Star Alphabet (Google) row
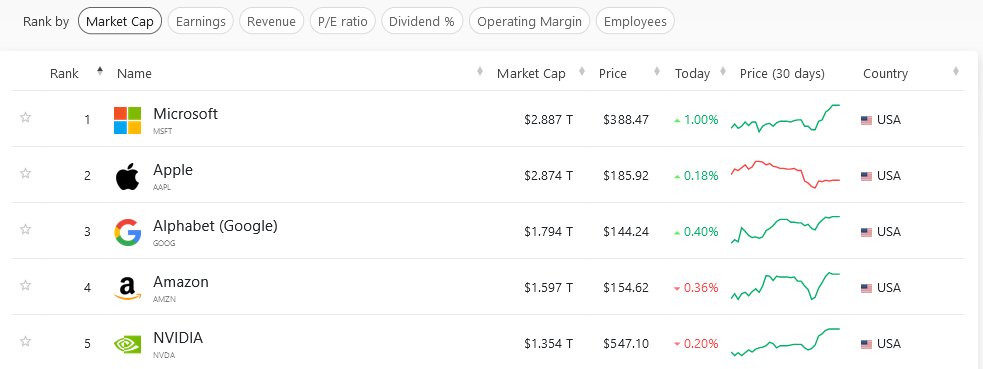The image size is (983, 369). tap(25, 229)
